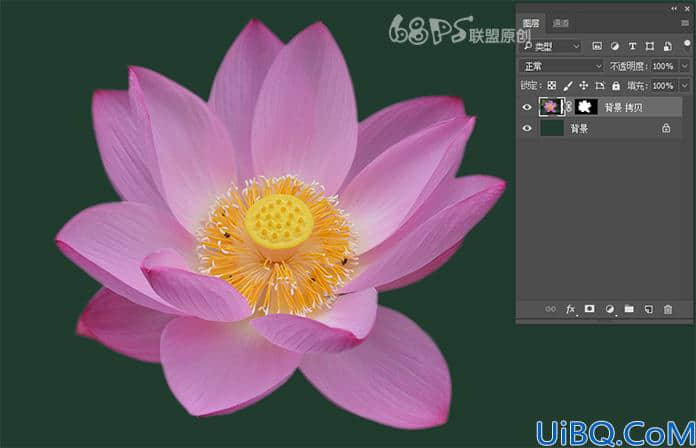696x448 pixels.
Task: Select the 背景 layer thumbnail
Action: pyautogui.click(x=552, y=128)
